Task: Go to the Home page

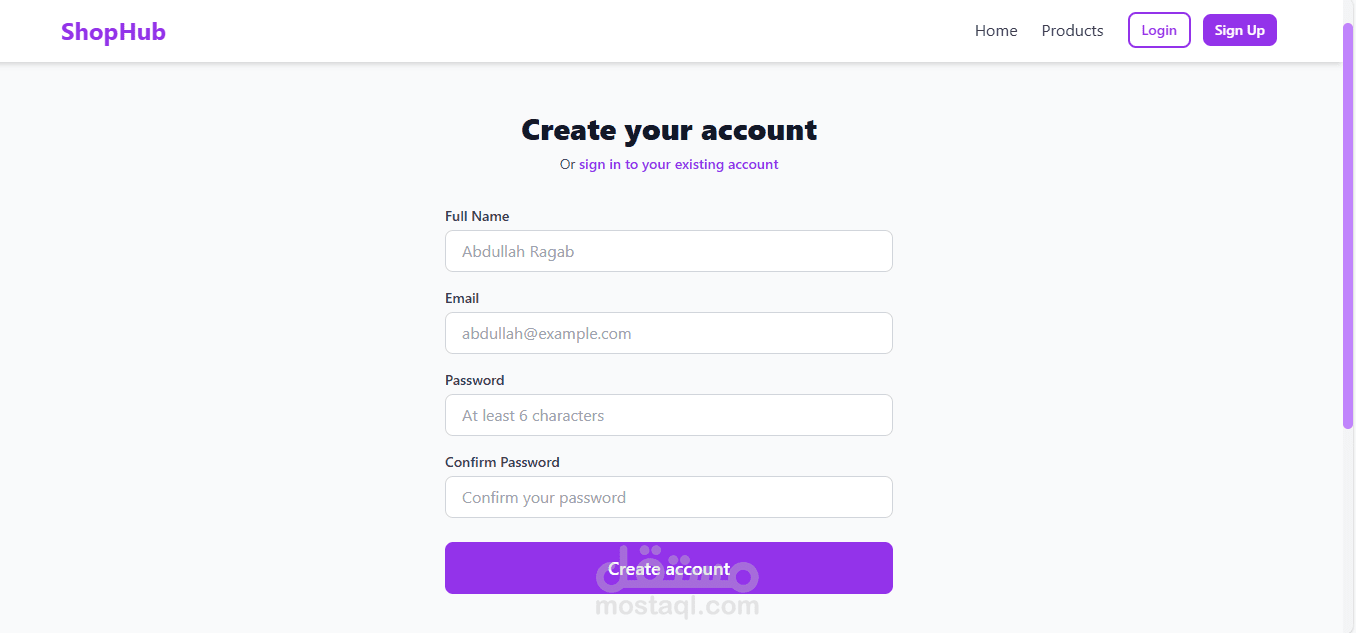Action: pyautogui.click(x=996, y=31)
